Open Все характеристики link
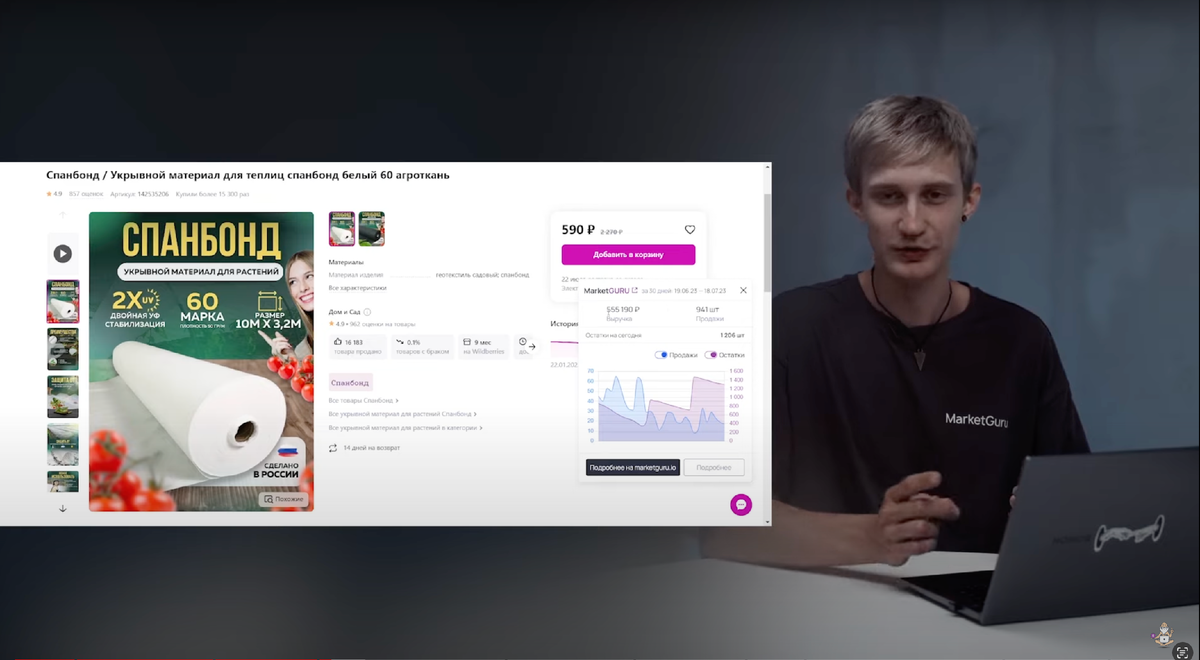 coord(358,288)
